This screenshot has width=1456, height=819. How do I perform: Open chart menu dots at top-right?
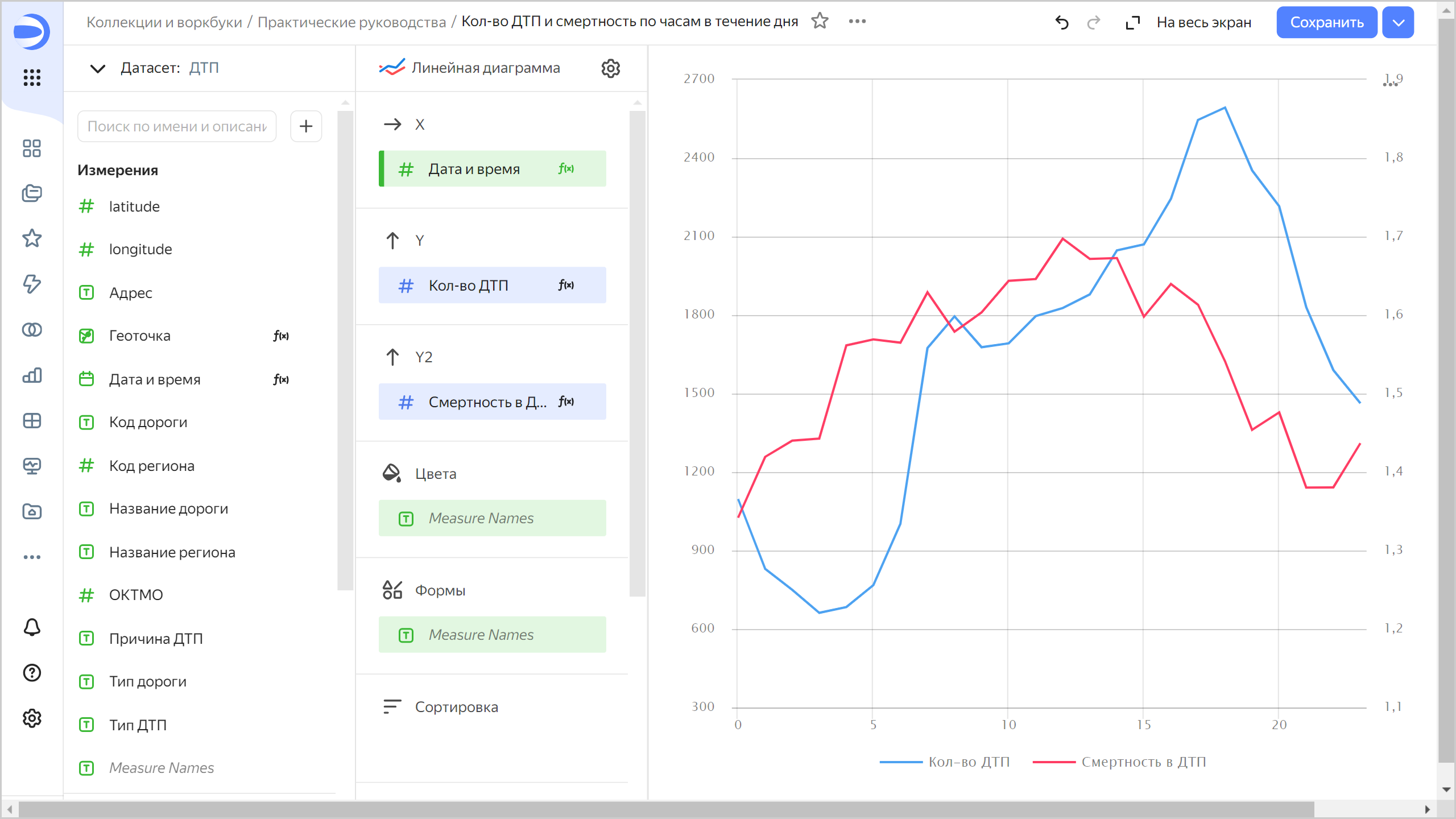(1390, 84)
